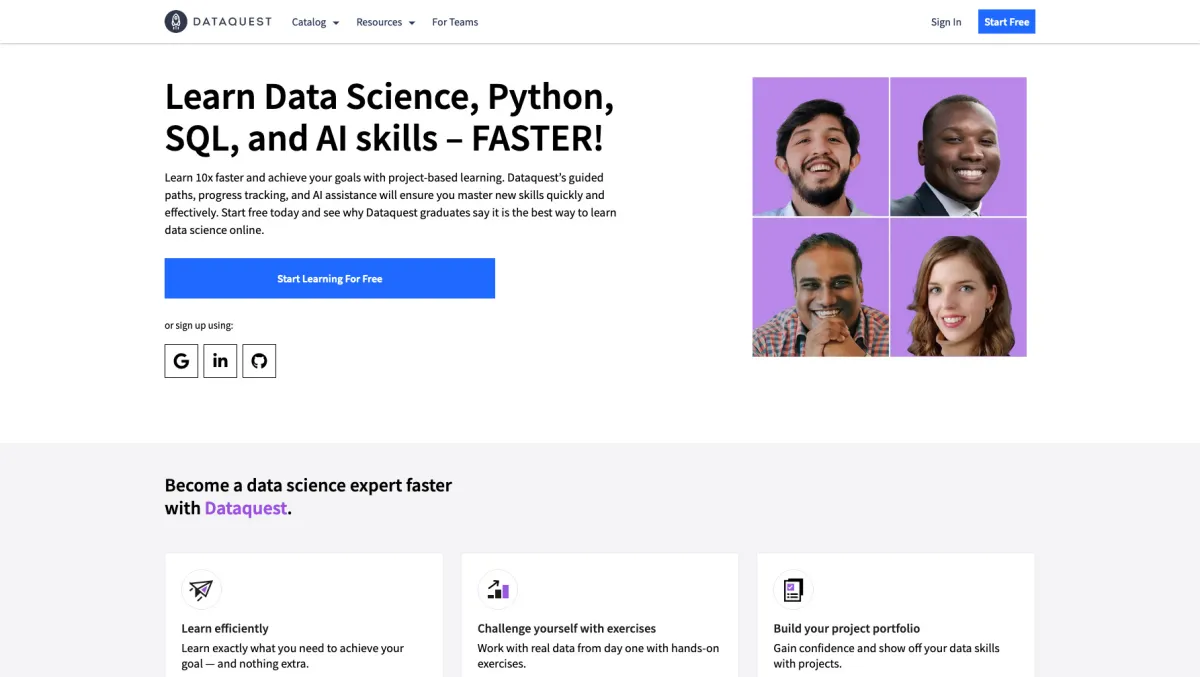
Task: Click the bar chart exercises icon
Action: (498, 590)
